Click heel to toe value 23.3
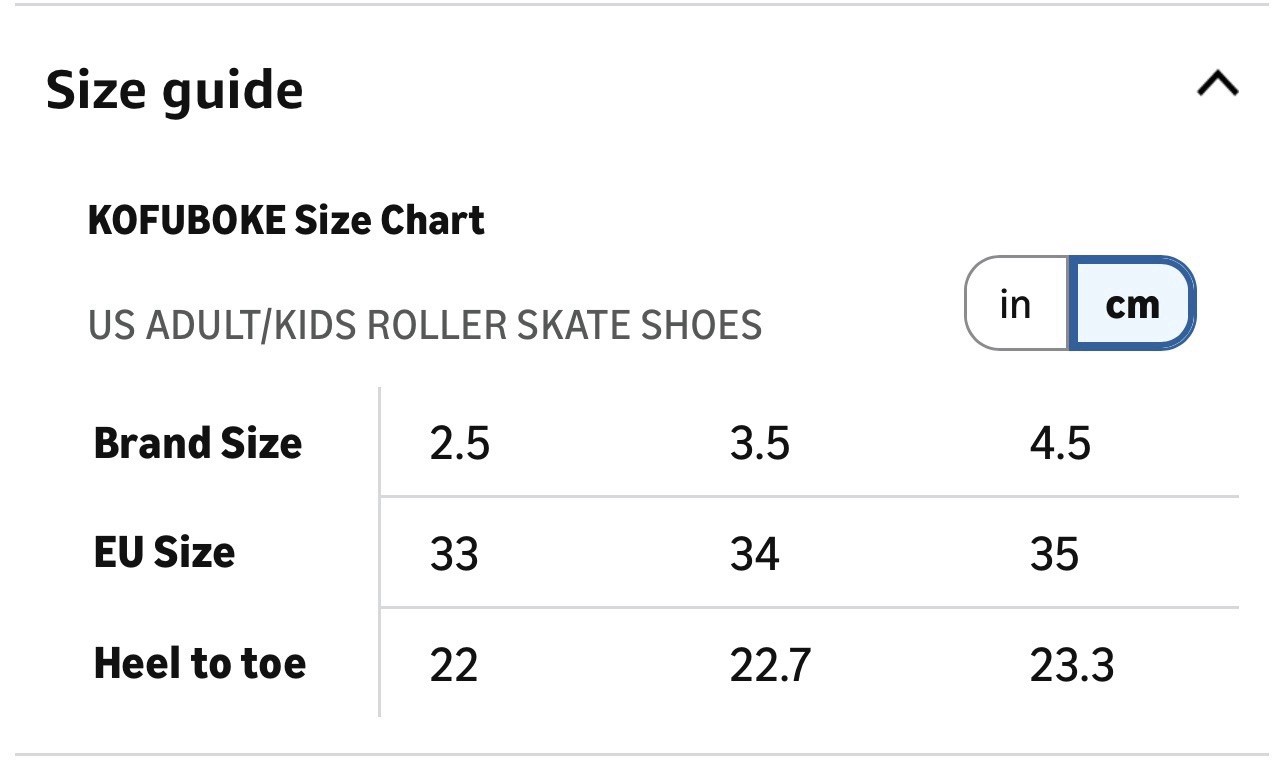 [1071, 665]
